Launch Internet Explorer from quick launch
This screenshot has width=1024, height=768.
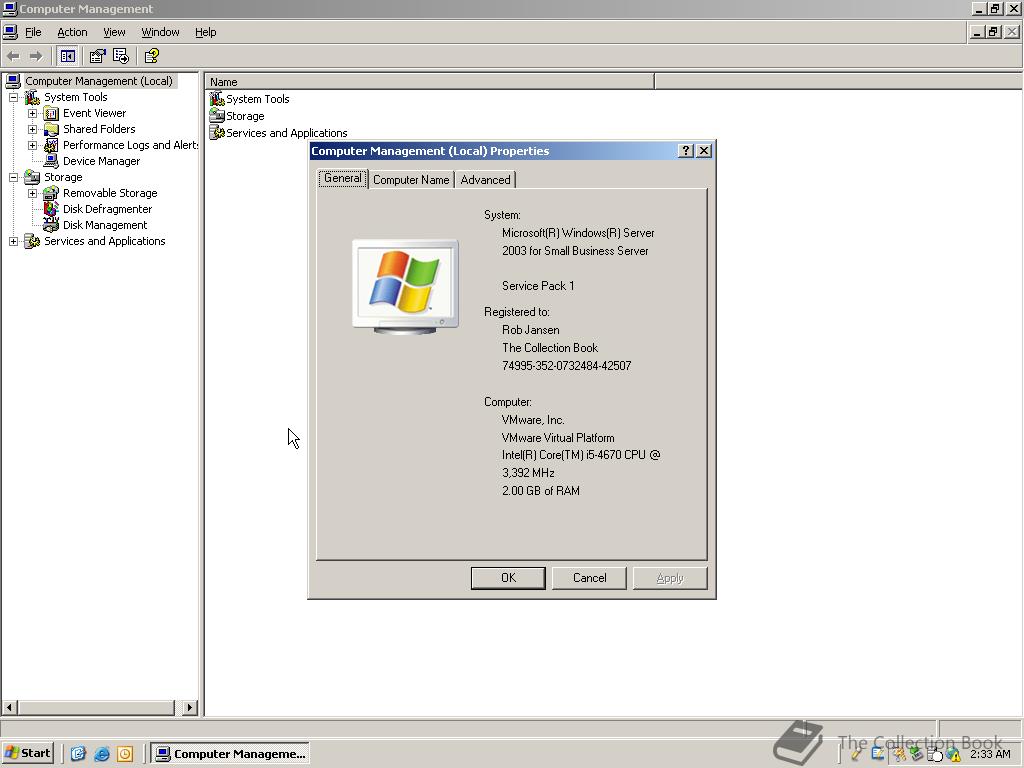click(102, 754)
